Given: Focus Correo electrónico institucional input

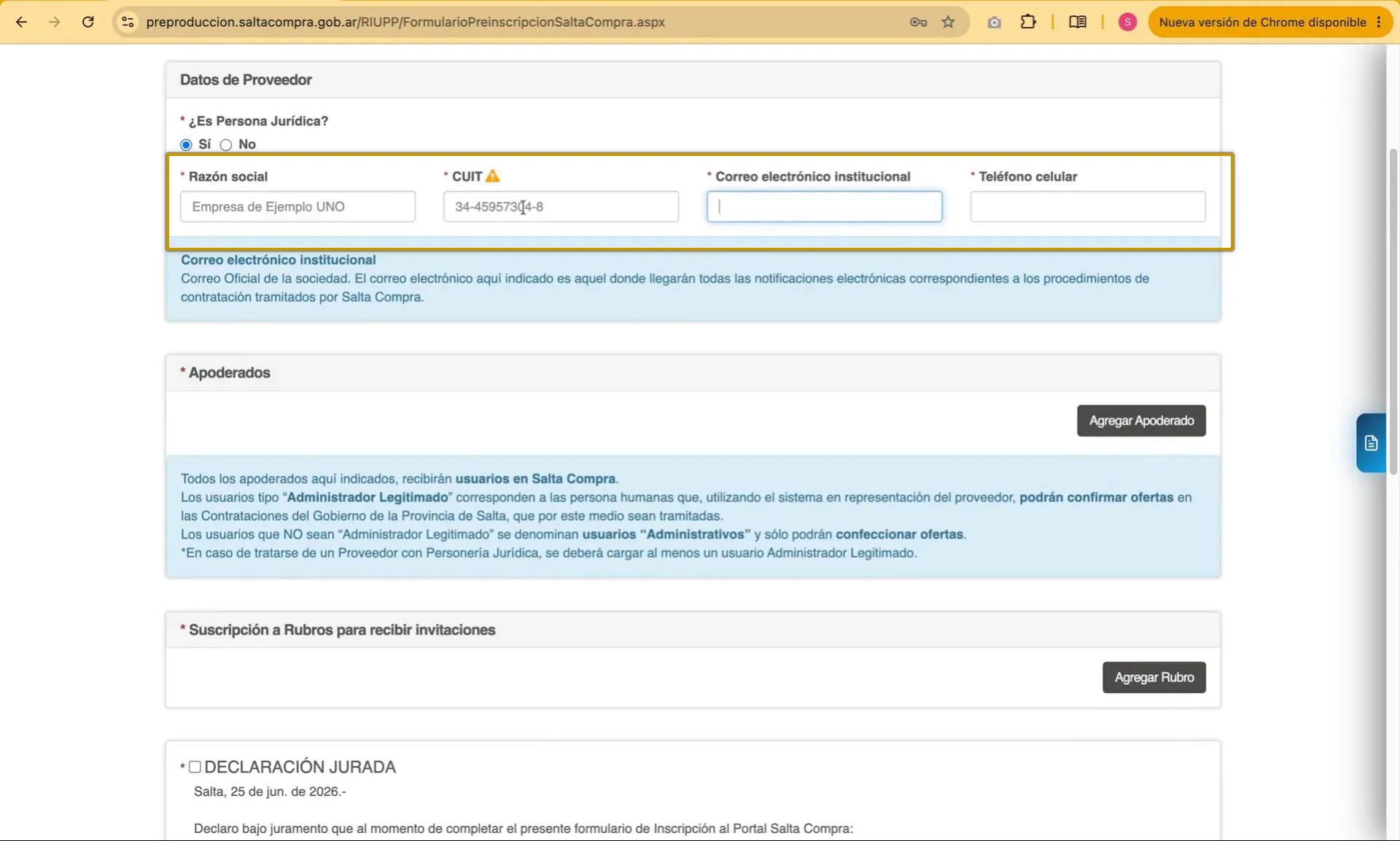Looking at the screenshot, I should pyautogui.click(x=824, y=206).
